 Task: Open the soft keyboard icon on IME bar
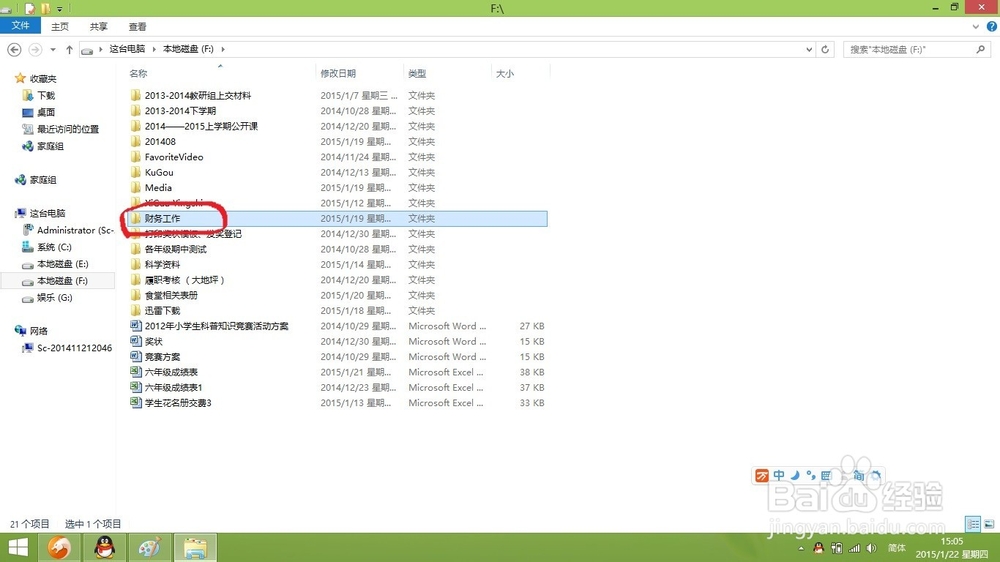[x=827, y=475]
